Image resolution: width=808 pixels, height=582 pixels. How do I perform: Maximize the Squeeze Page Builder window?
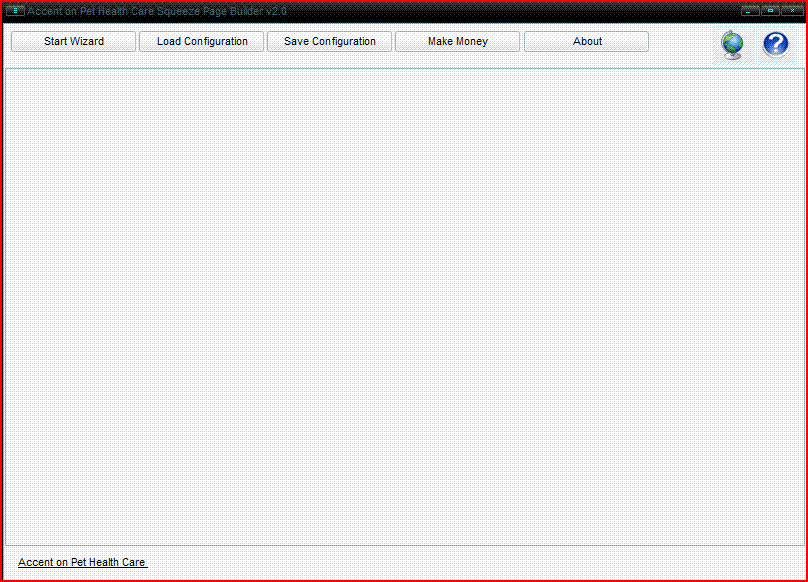770,10
